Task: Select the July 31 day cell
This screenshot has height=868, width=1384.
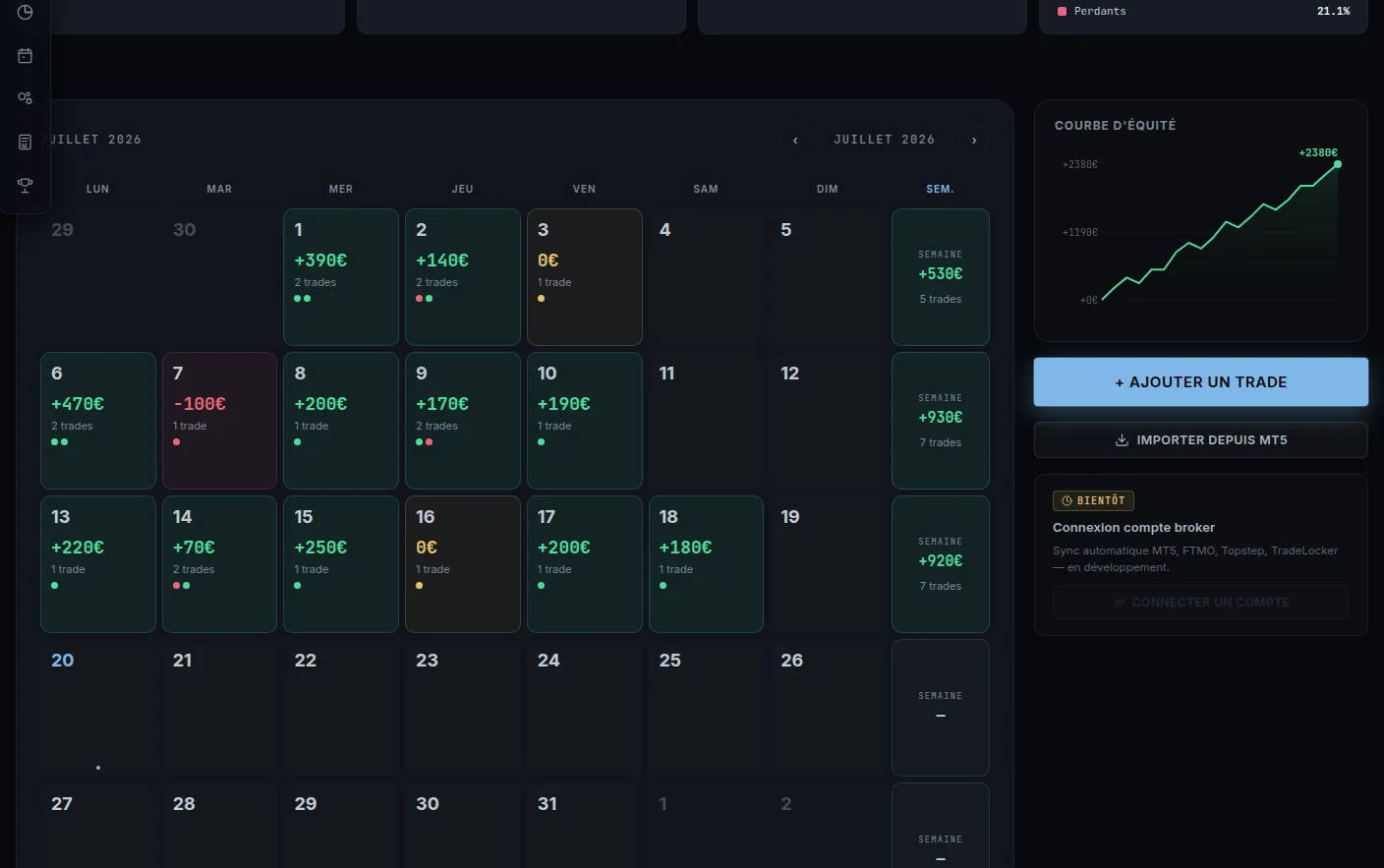Action: pos(585,826)
